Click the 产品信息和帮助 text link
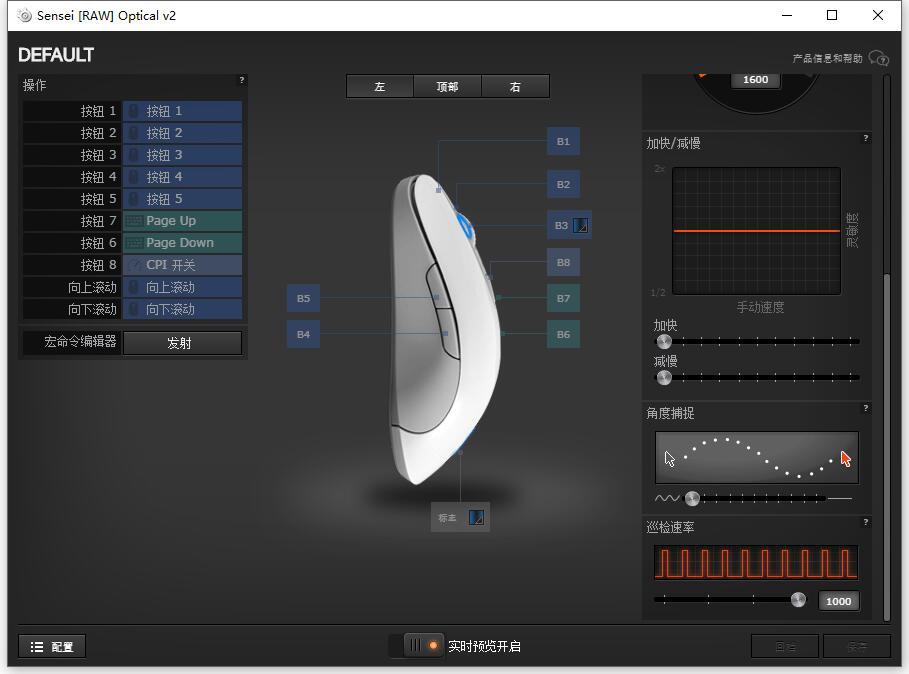Viewport: 909px width, 674px height. 827,59
